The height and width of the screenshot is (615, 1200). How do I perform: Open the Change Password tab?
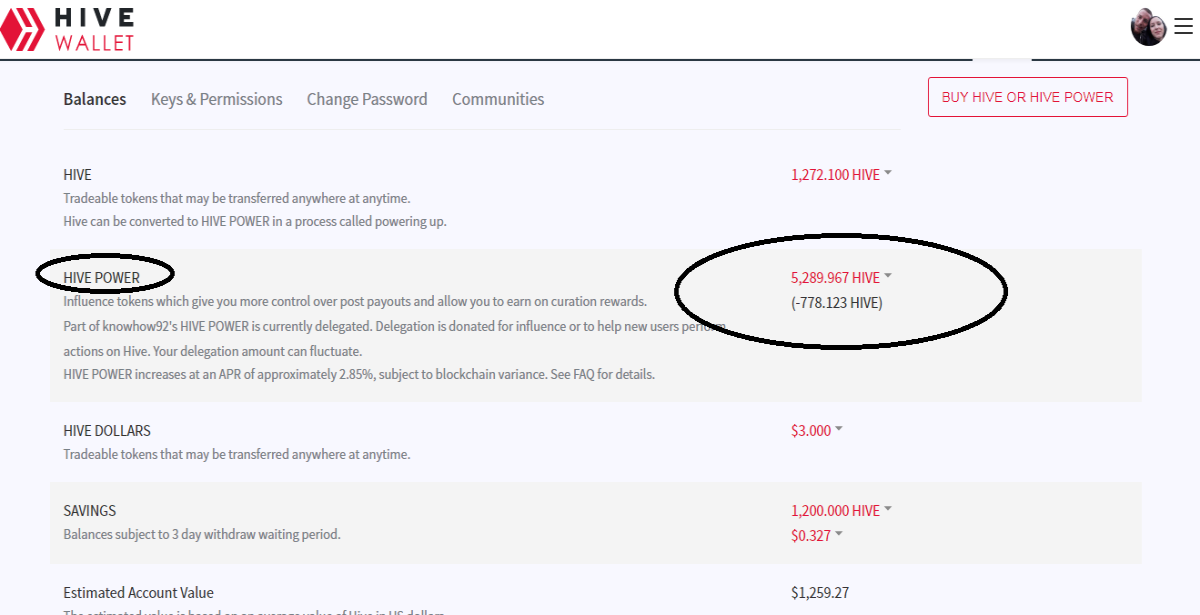(x=367, y=99)
